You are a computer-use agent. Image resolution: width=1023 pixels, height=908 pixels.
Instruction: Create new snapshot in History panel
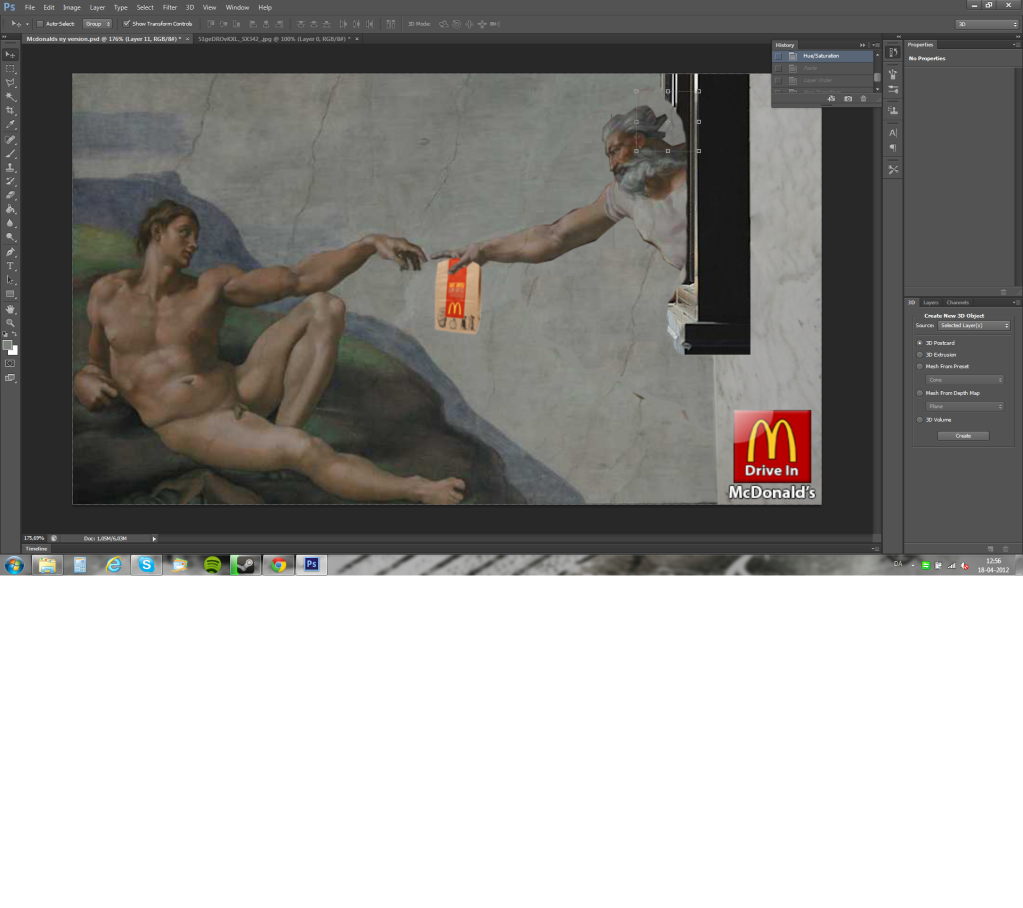pyautogui.click(x=847, y=98)
